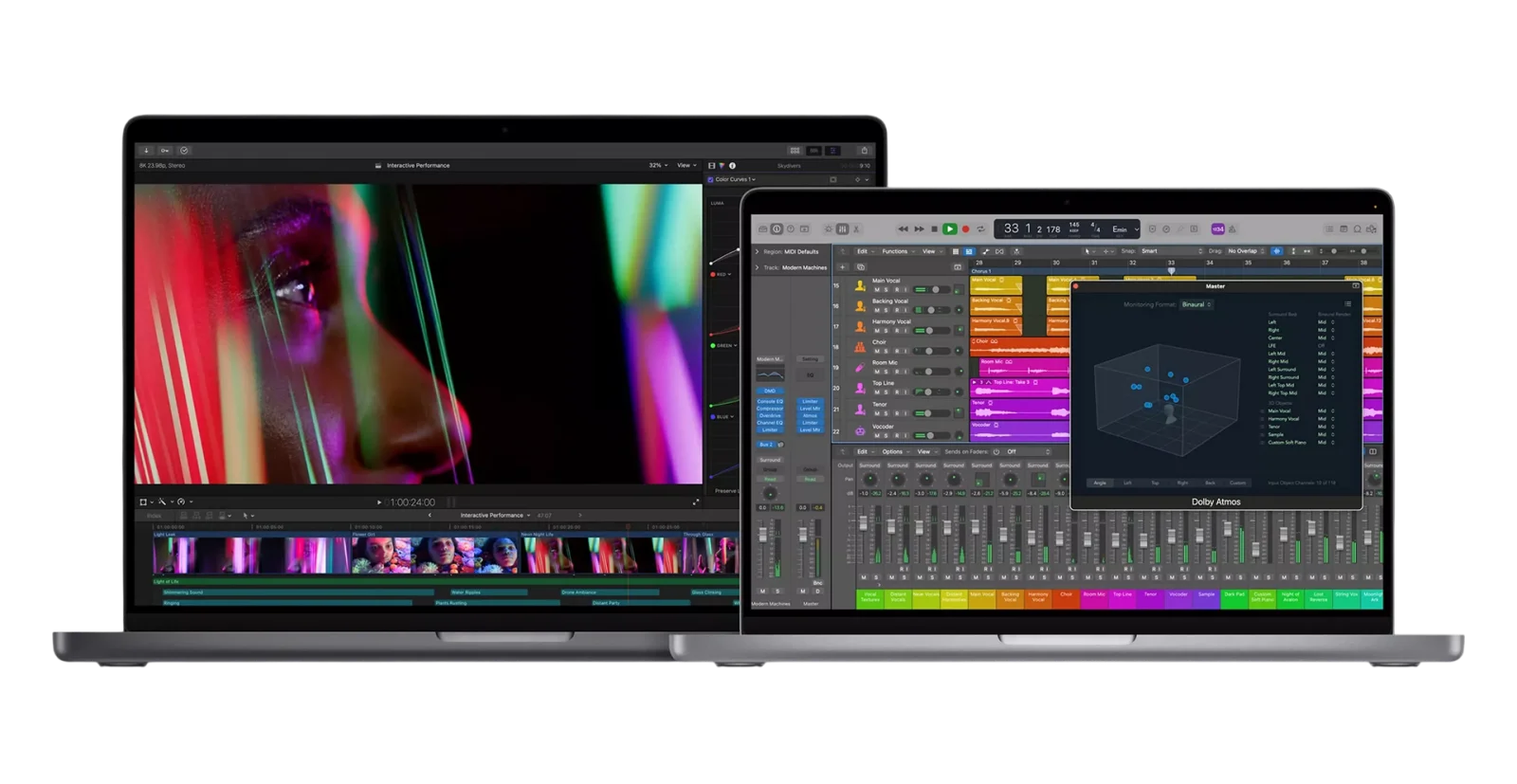Click the purple count-in button
The width and height of the screenshot is (1517, 784).
click(x=1218, y=229)
